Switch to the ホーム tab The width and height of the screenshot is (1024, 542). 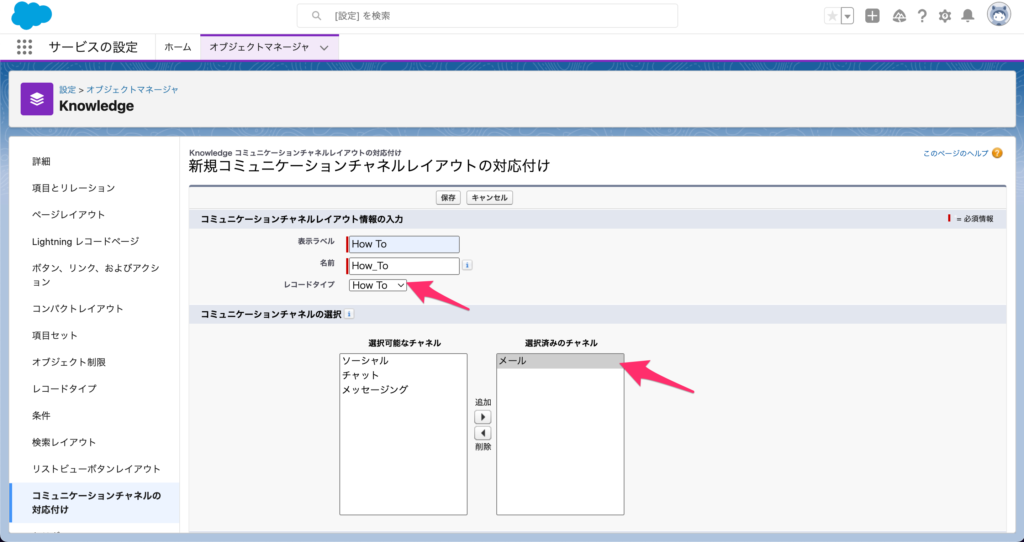pos(178,47)
